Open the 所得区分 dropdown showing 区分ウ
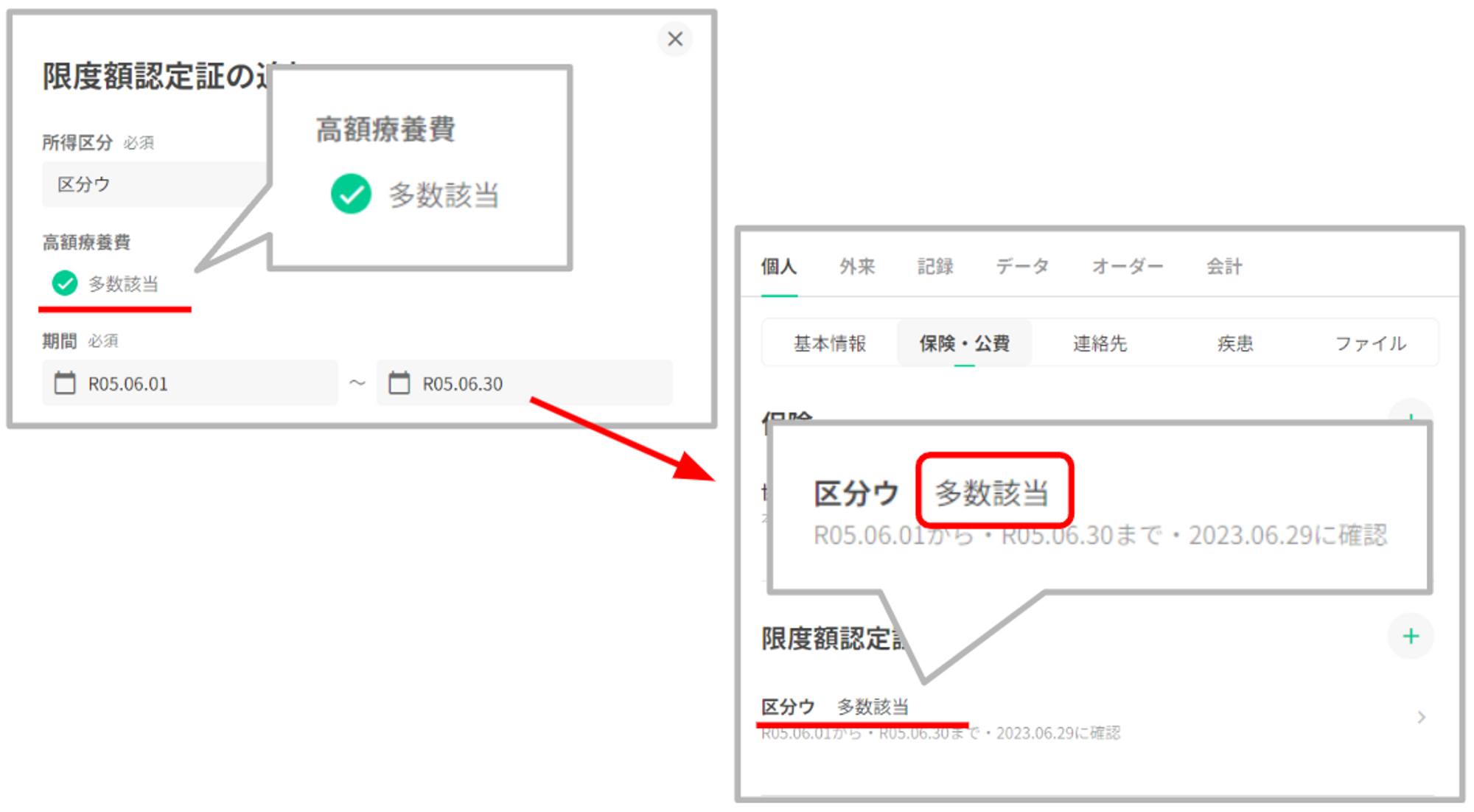The image size is (1474, 812). coord(155,184)
